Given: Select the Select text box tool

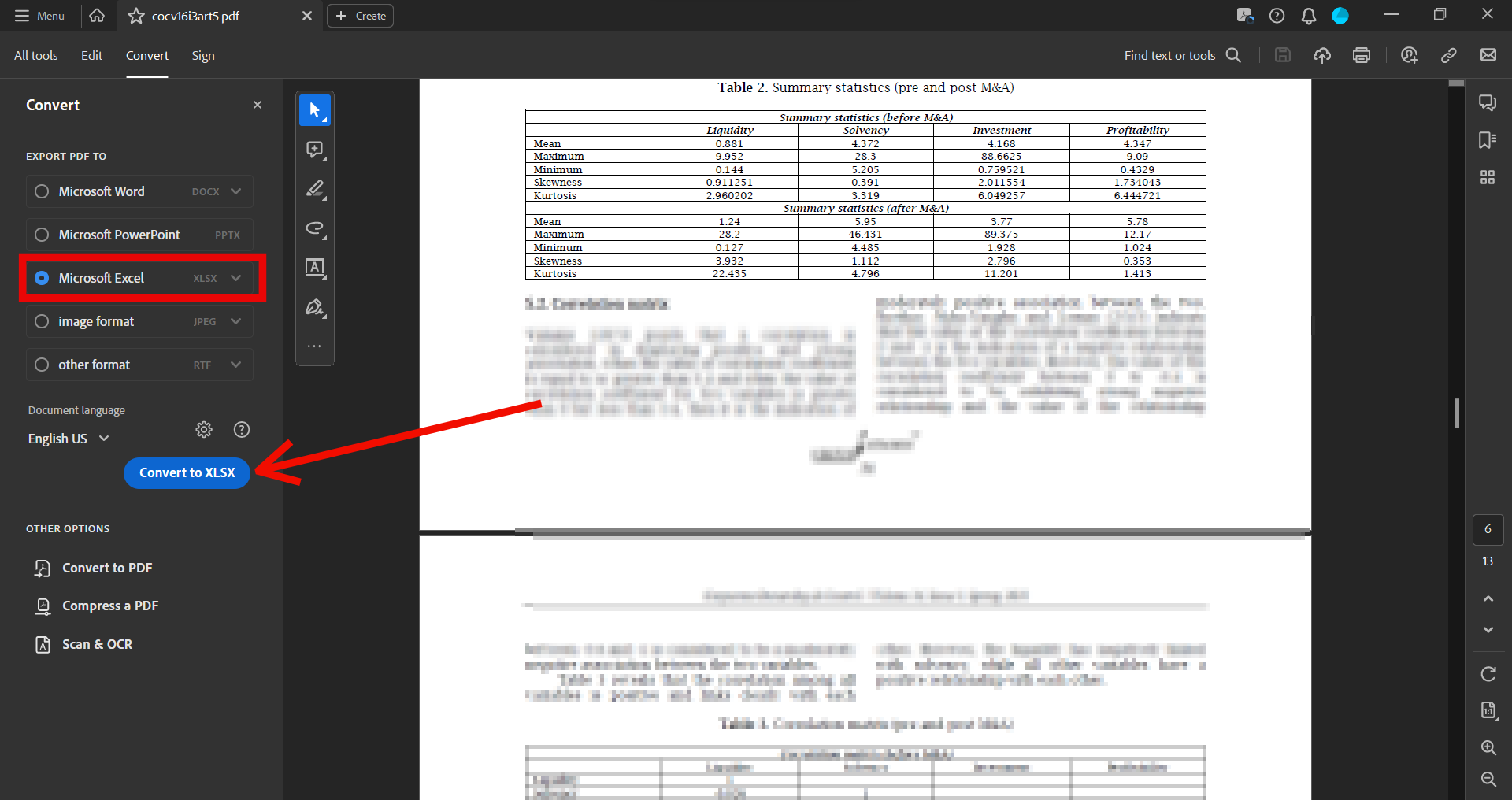Looking at the screenshot, I should point(314,268).
